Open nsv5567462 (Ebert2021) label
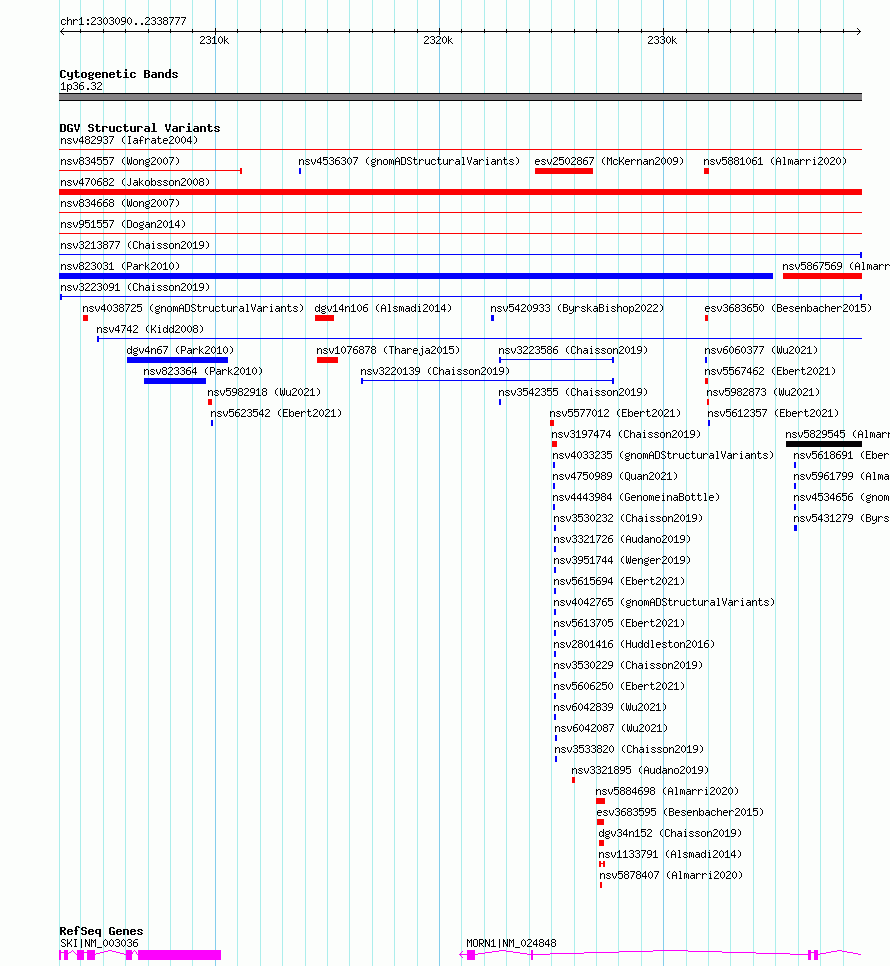 click(x=770, y=371)
